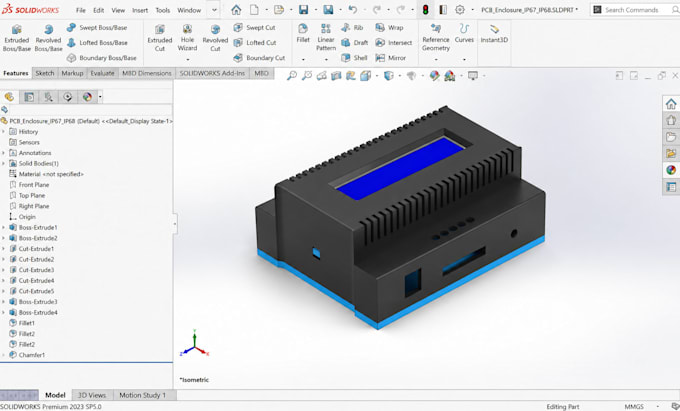The width and height of the screenshot is (680, 411).
Task: Select the Extruded Cut tool
Action: pyautogui.click(x=160, y=39)
